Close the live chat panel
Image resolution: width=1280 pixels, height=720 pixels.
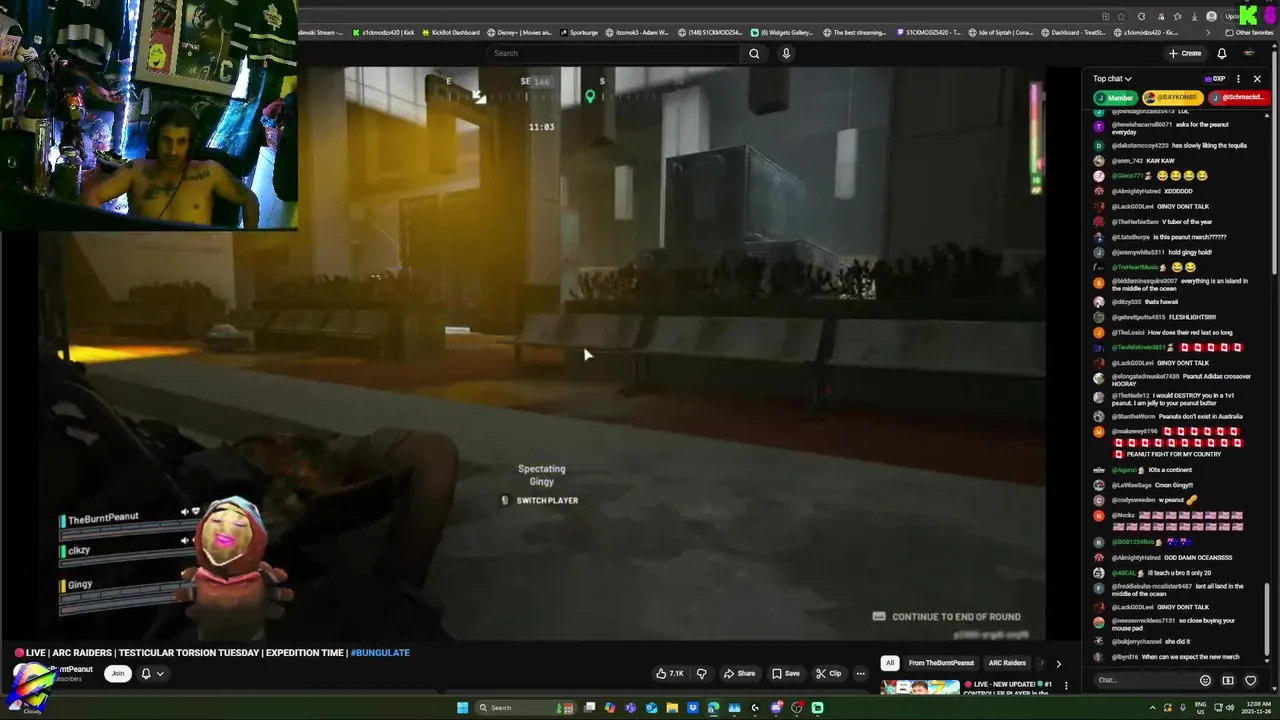pos(1257,79)
